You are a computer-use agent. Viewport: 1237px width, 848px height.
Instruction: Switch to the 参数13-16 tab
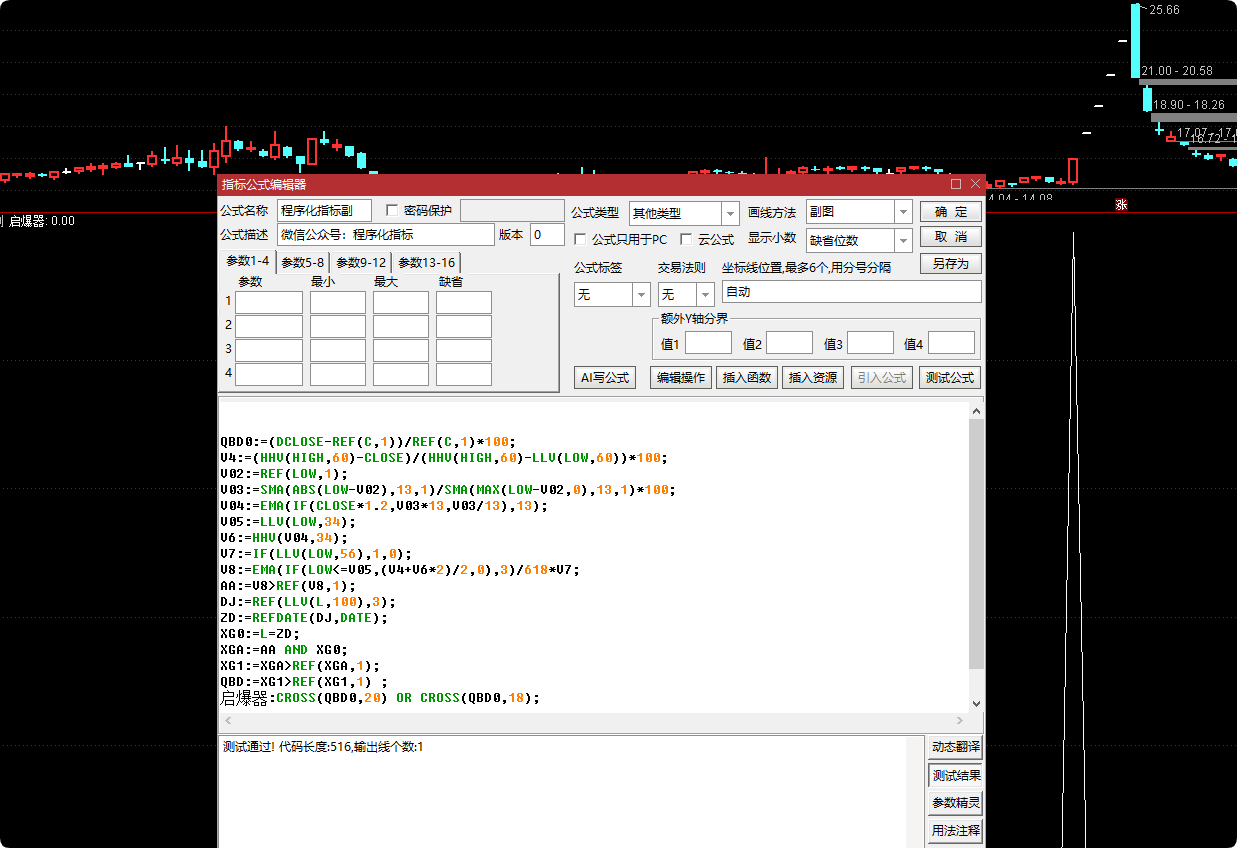coord(426,262)
